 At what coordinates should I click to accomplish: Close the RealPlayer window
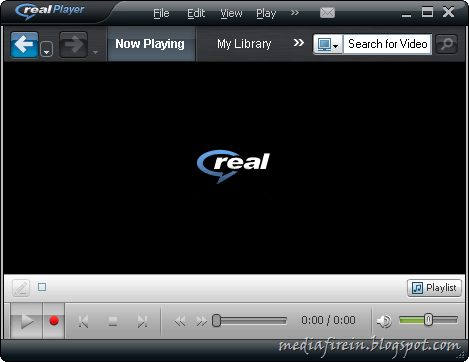448,12
